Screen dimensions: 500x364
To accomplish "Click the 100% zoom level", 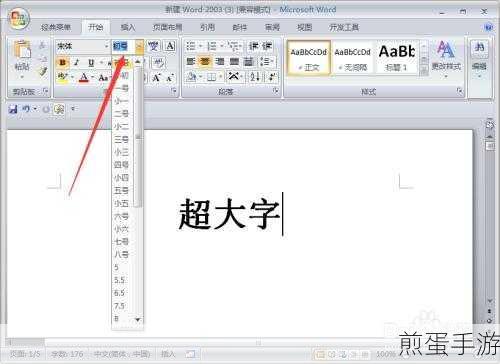I will [385, 354].
